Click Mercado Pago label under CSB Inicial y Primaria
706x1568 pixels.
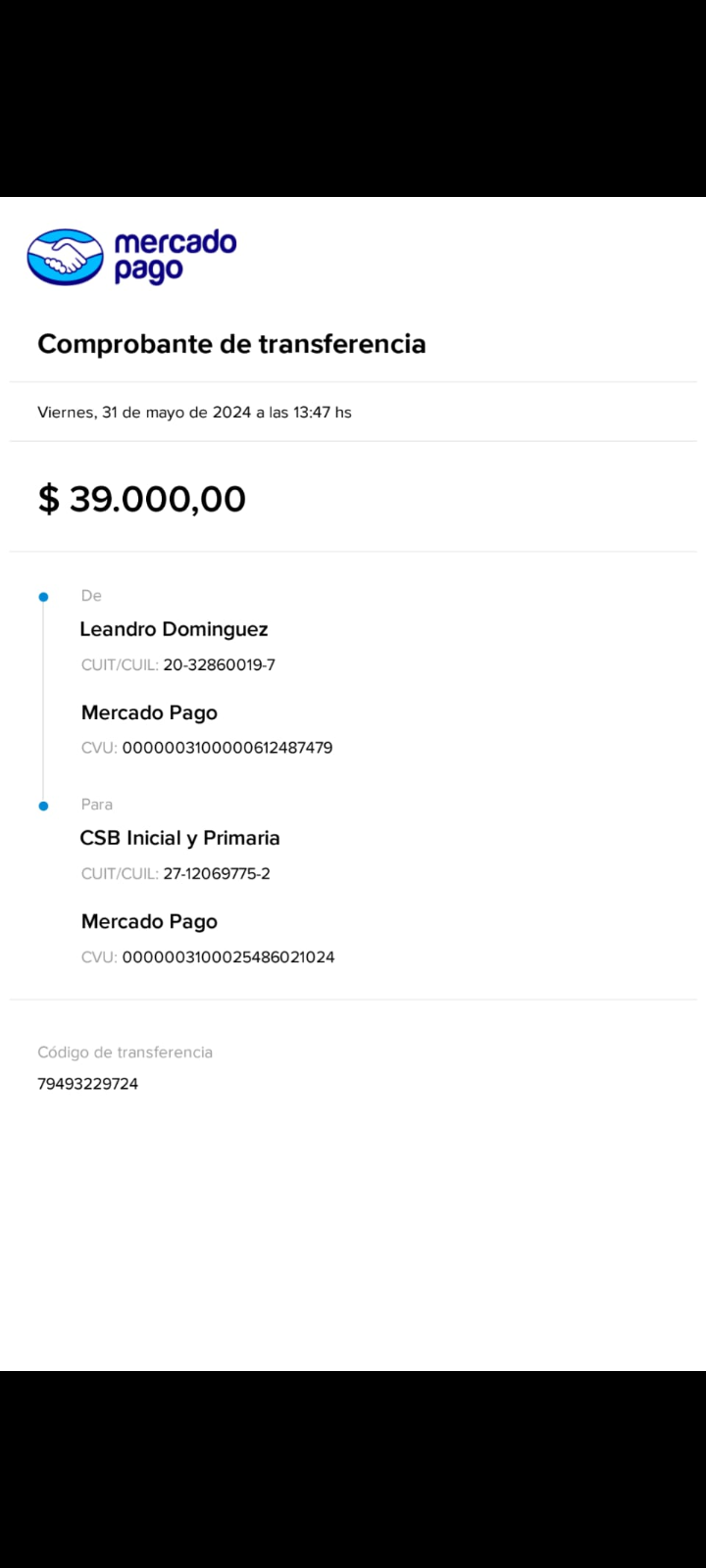point(149,921)
